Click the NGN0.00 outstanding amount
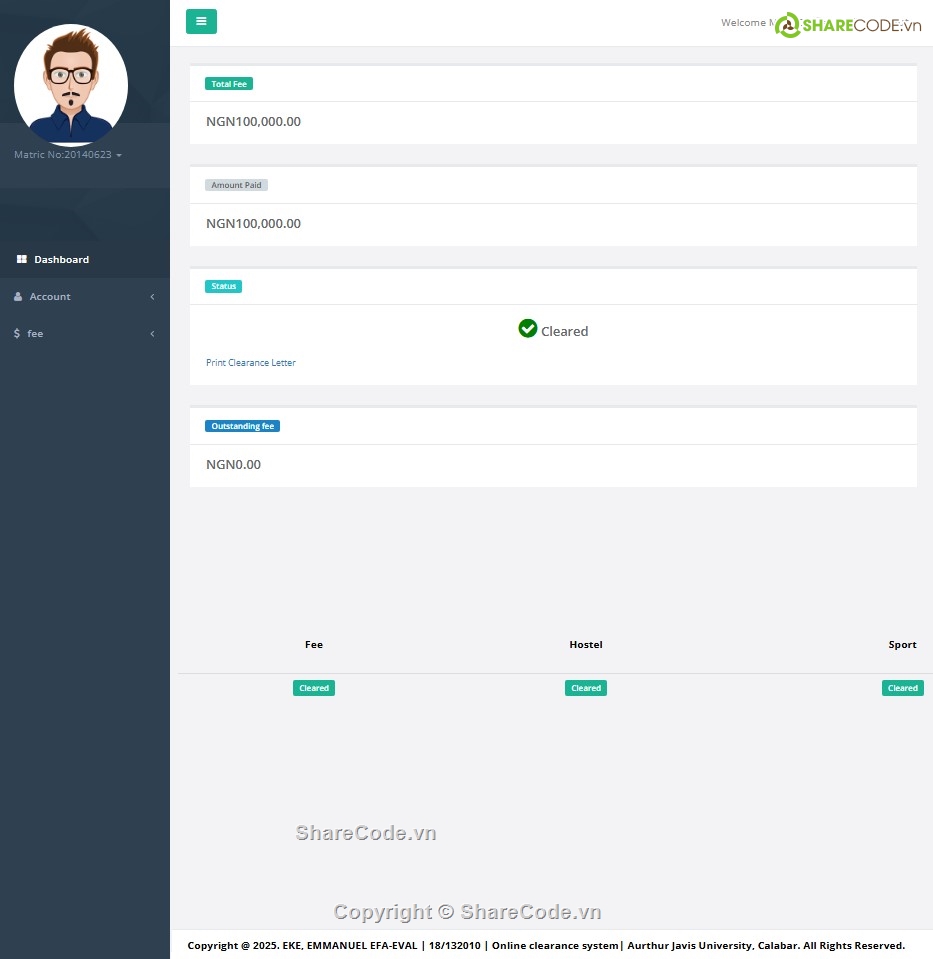The width and height of the screenshot is (933, 959). tap(233, 465)
